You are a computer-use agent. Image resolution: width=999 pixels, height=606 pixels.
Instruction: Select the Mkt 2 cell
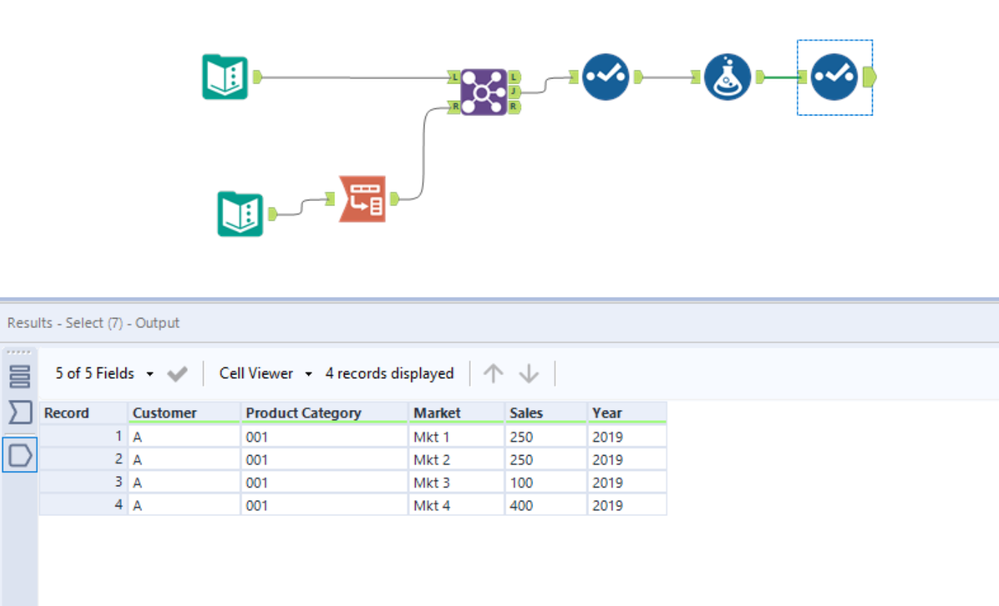click(456, 460)
